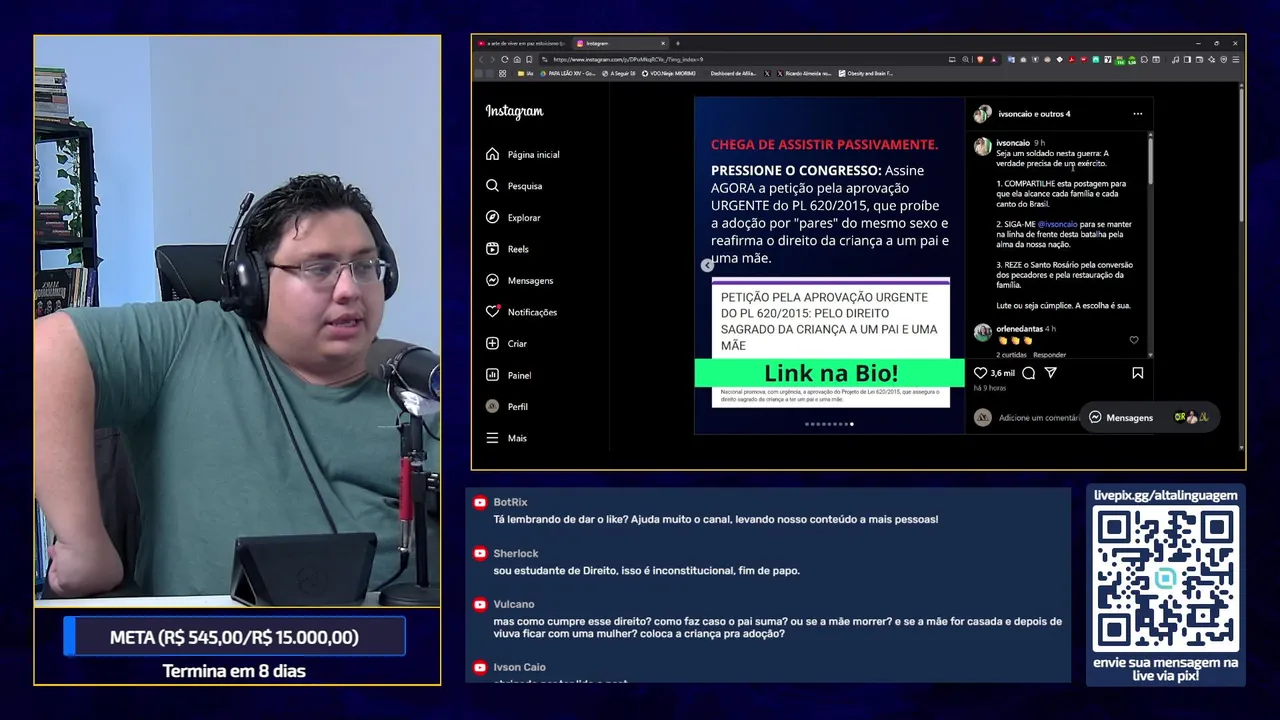The width and height of the screenshot is (1280, 720).
Task: Click carousel pagination dots under image
Action: (830, 424)
